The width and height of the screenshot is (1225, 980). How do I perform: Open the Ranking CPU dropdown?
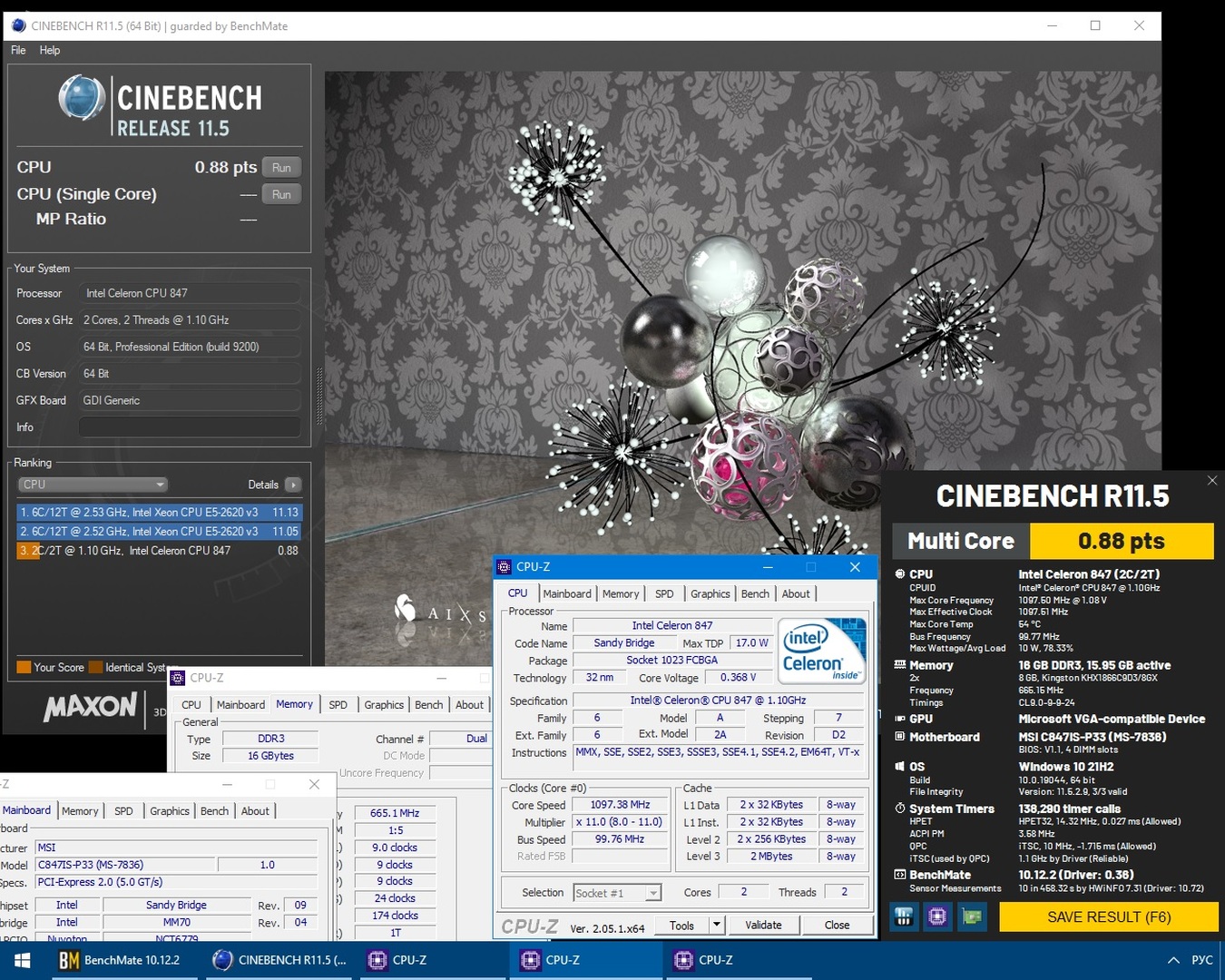pyautogui.click(x=93, y=485)
